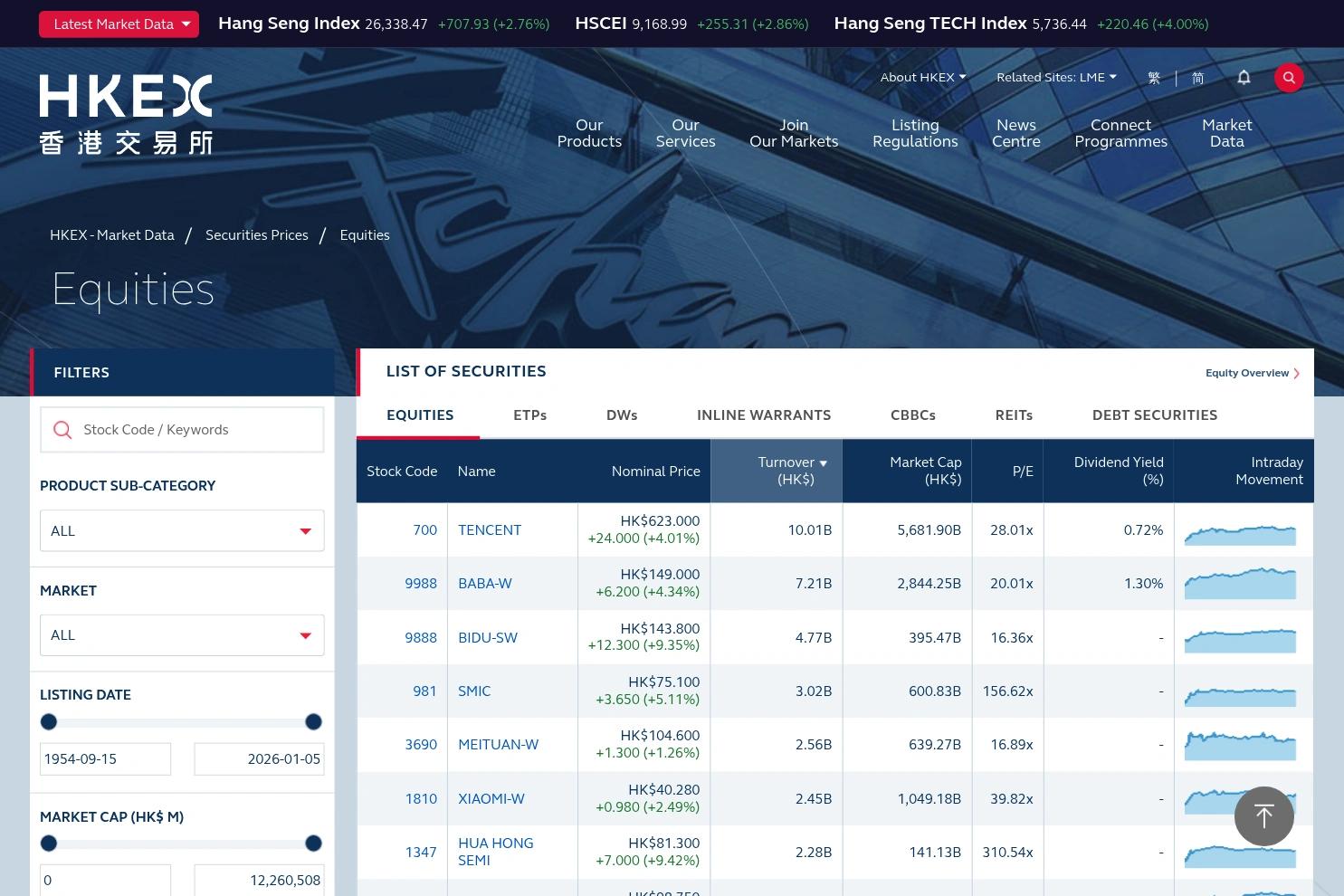1344x896 pixels.
Task: Switch language to Traditional Chinese 繁
Action: tap(1154, 78)
